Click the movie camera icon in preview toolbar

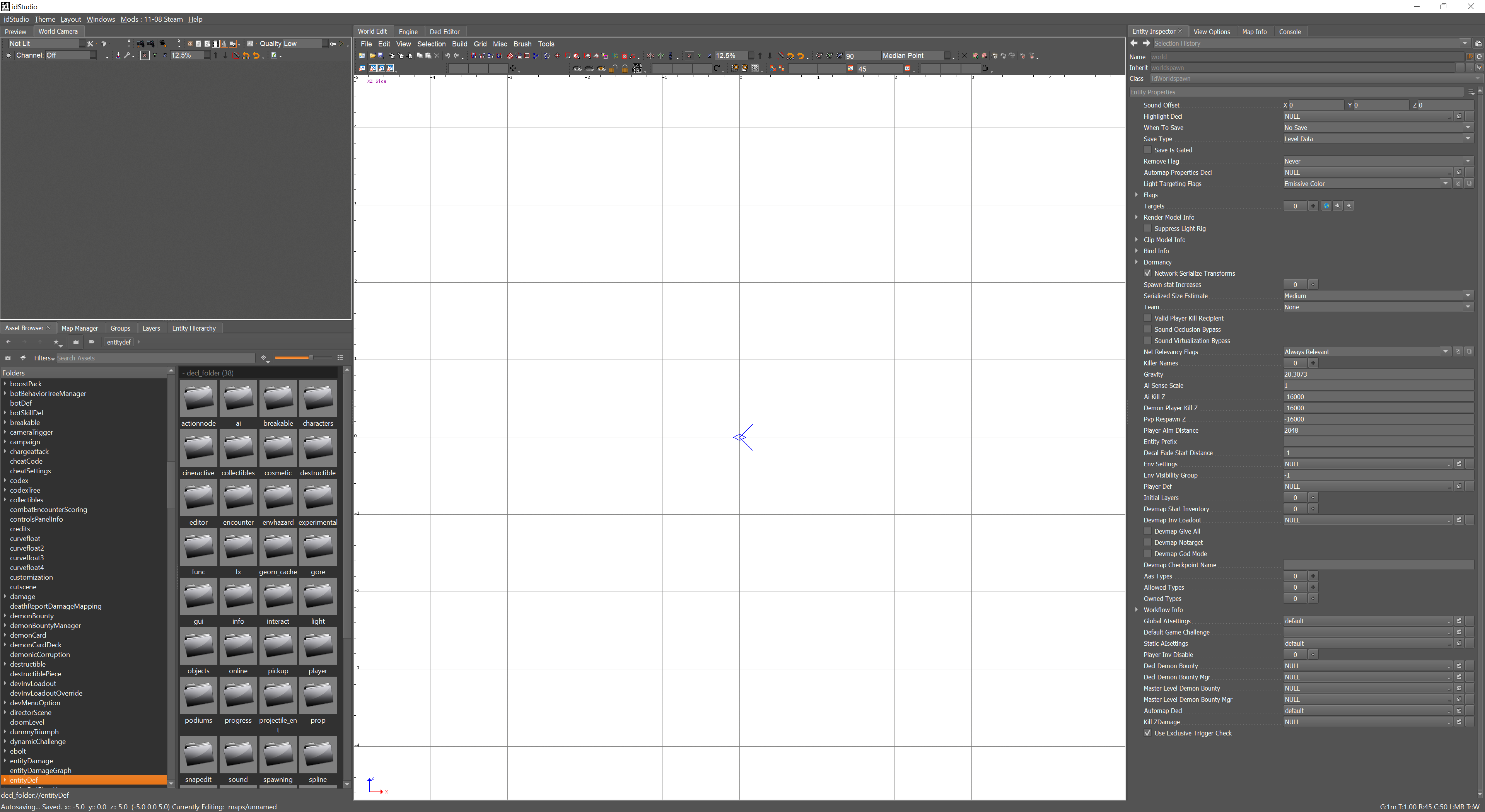tap(163, 44)
